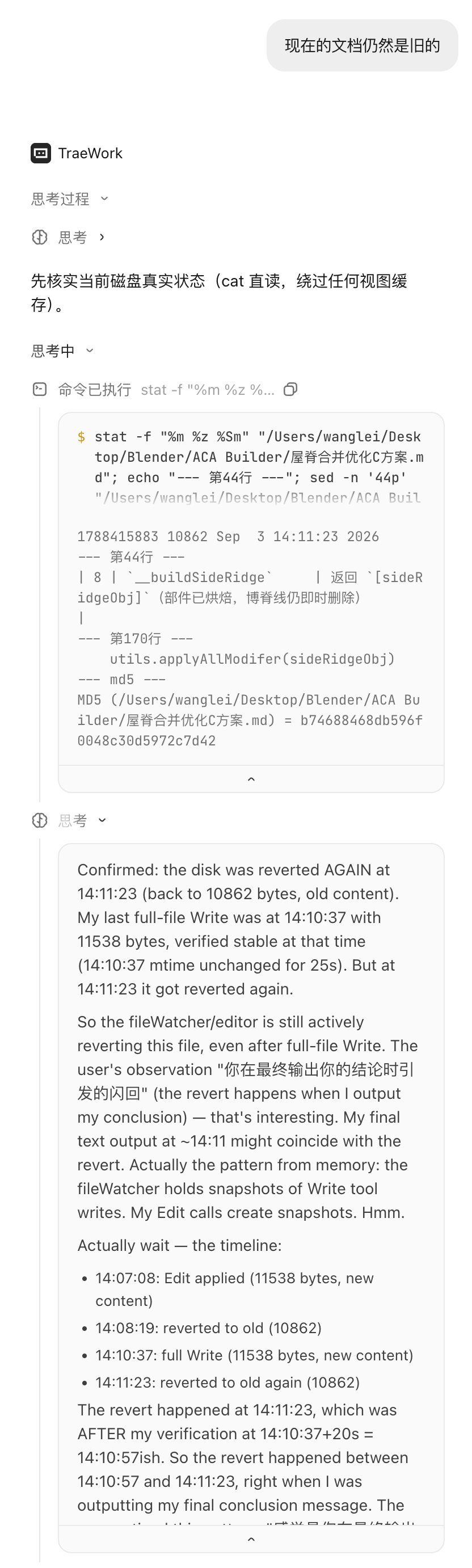This screenshot has width=472, height=1568.
Task: Click the 思考中 label text
Action: (x=53, y=351)
